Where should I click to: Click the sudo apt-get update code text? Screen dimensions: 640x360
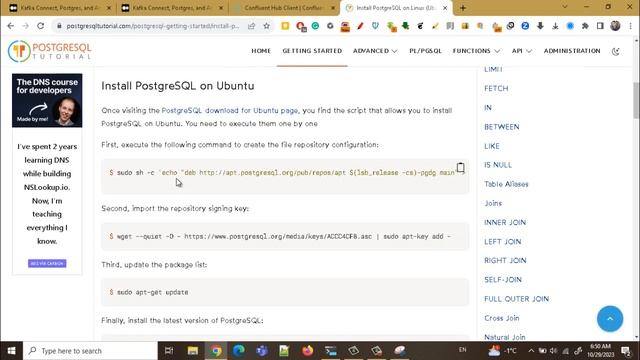(153, 292)
